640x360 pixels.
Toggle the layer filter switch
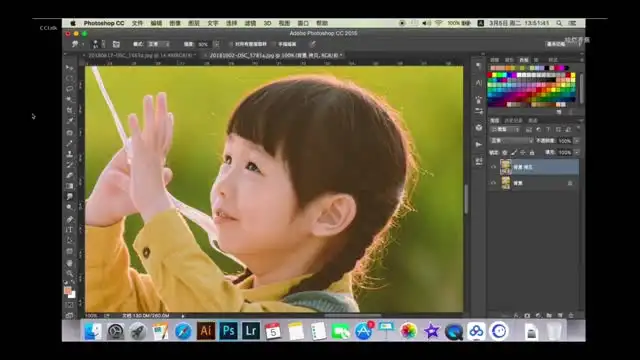click(578, 129)
